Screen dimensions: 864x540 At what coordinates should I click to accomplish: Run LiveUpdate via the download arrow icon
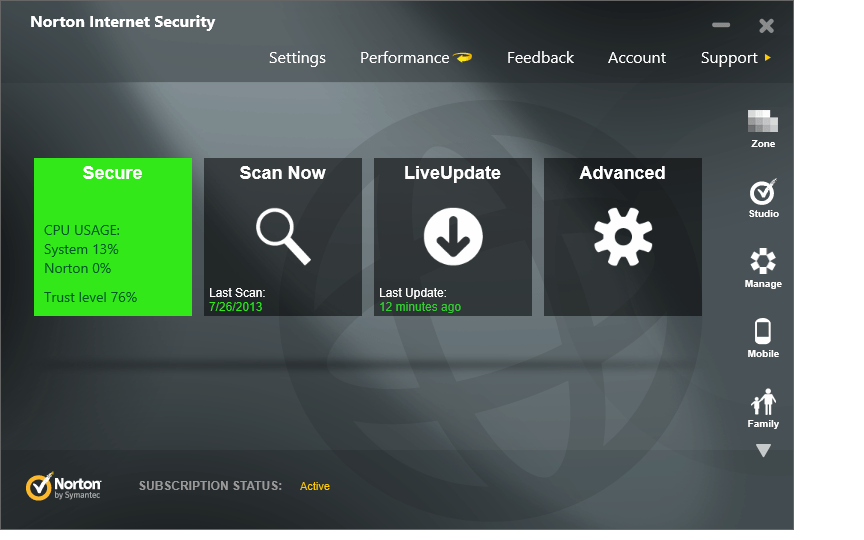(453, 237)
